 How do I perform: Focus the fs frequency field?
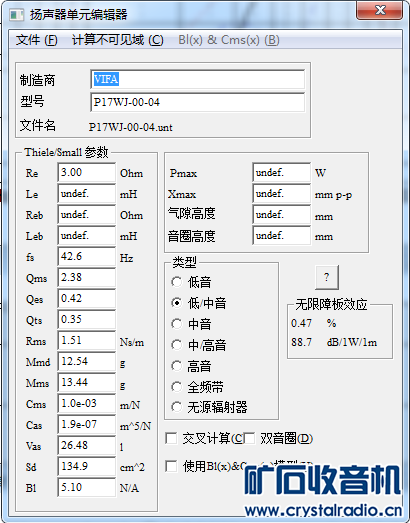coord(87,256)
